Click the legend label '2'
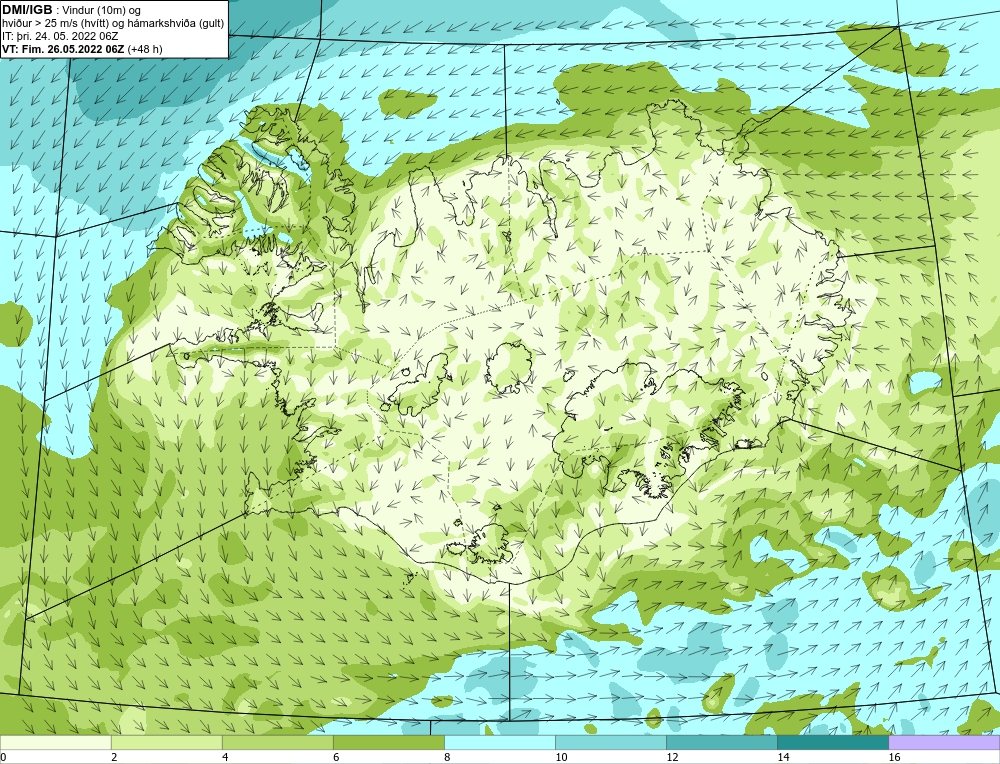This screenshot has width=1000, height=764. 114,757
